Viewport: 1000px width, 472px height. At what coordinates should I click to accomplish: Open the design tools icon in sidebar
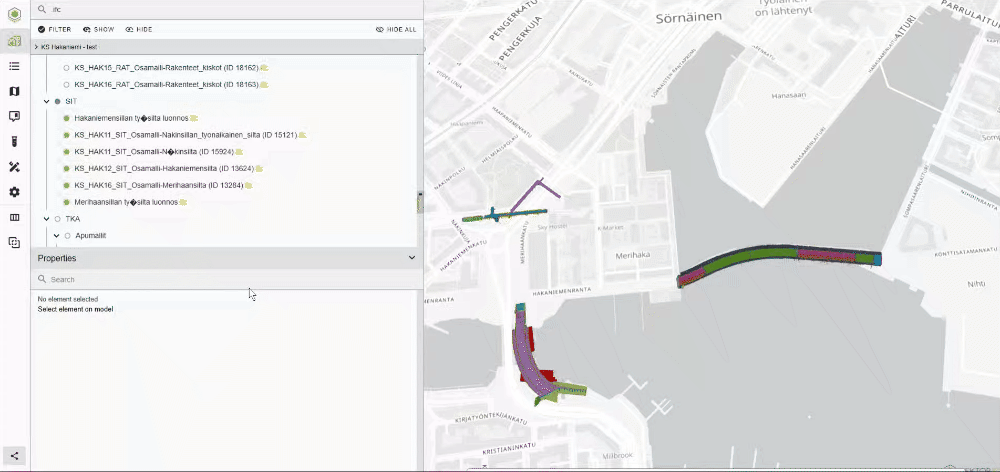(14, 166)
